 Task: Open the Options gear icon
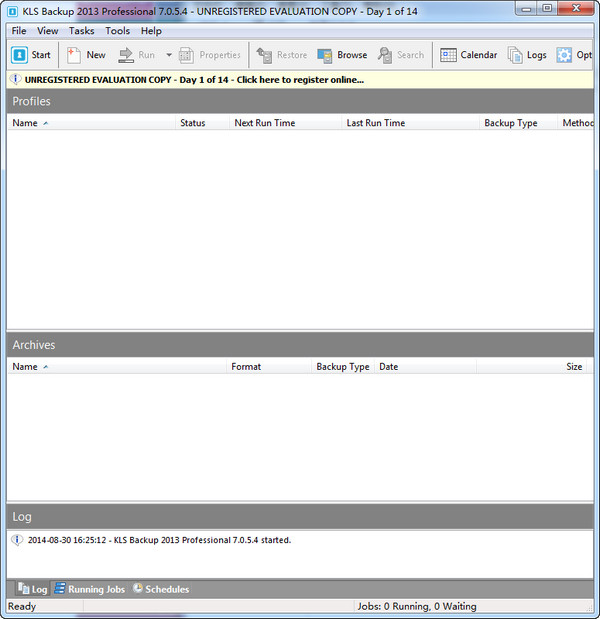[x=564, y=55]
